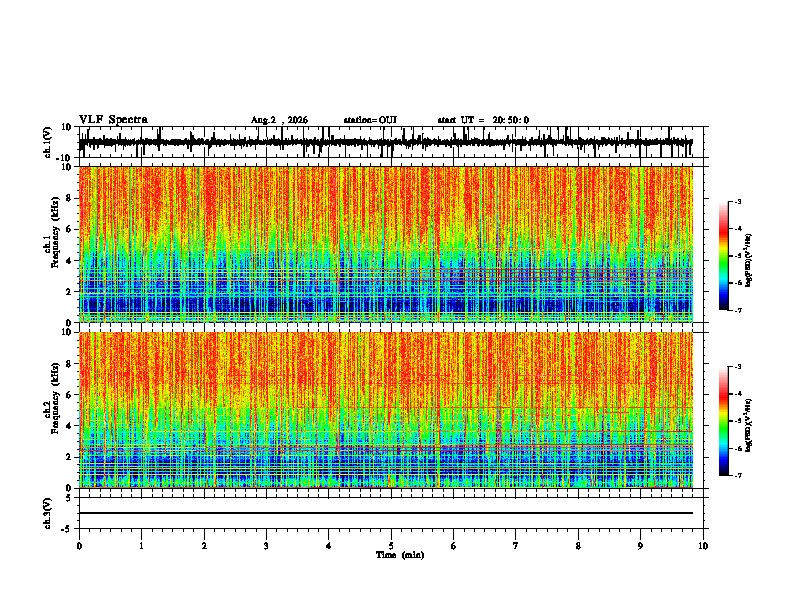This screenshot has height=612, width=792.
Task: Click the 'VLF Spectra' title text
Action: point(113,120)
